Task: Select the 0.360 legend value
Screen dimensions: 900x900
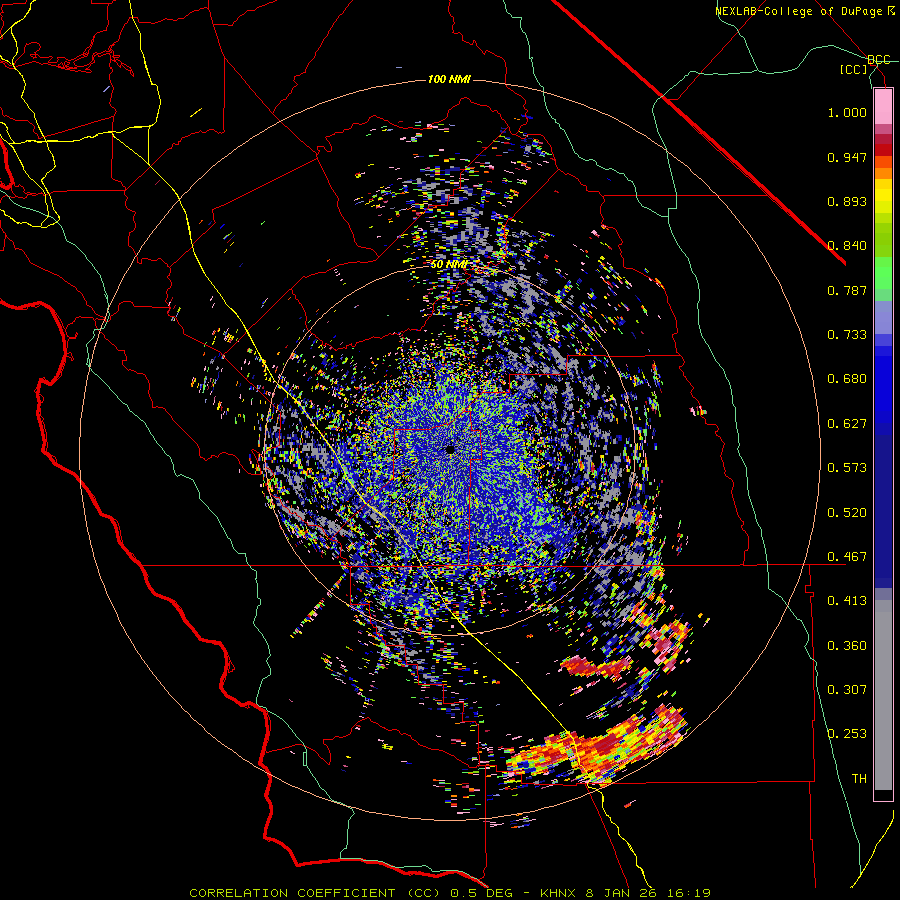Action: click(x=847, y=646)
